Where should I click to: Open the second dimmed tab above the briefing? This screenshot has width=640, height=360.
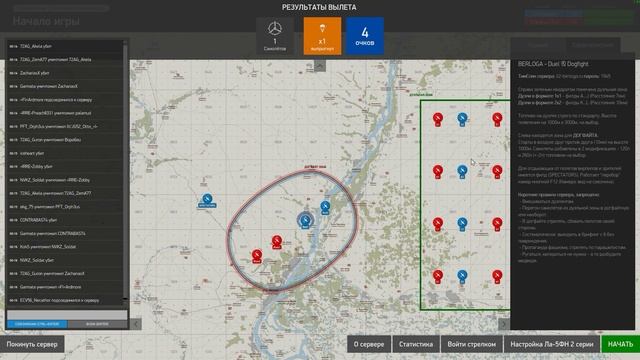[x=593, y=45]
